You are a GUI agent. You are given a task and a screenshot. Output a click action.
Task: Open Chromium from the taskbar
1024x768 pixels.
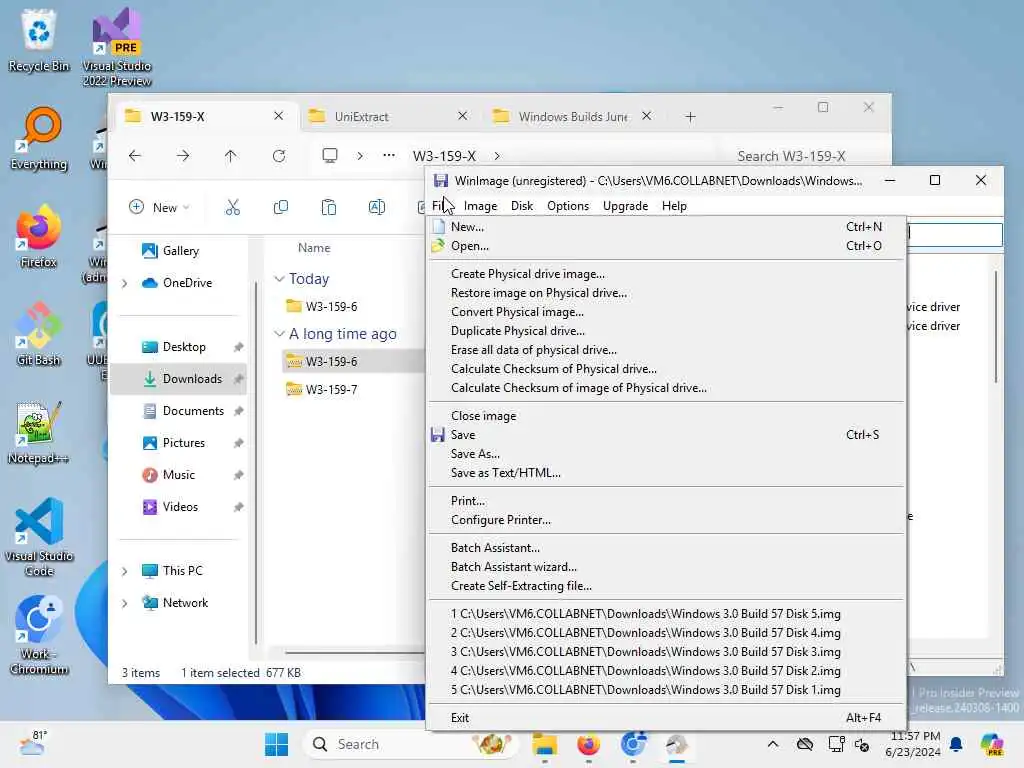(x=633, y=744)
